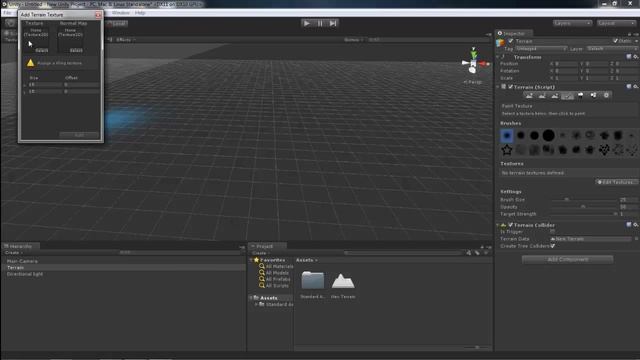Choose the star outline brush

[x=507, y=150]
